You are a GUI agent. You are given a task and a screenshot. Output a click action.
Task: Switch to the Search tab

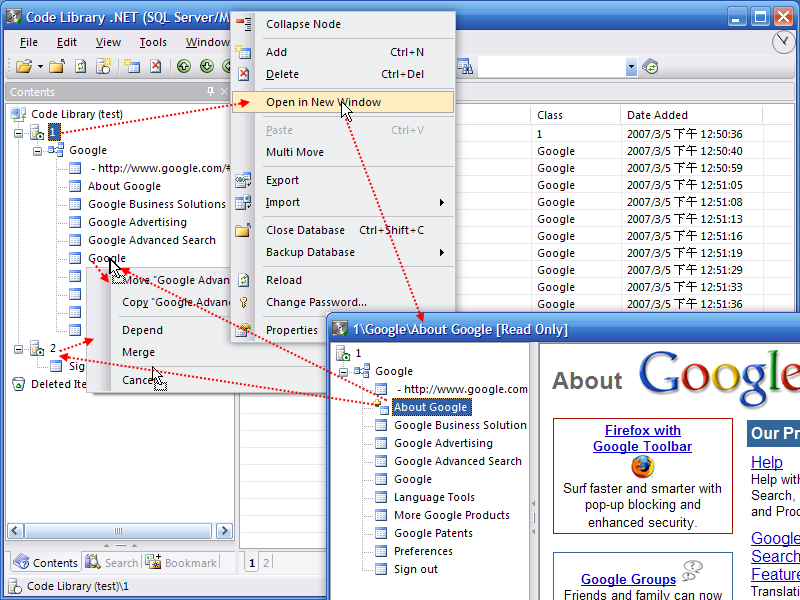click(112, 562)
